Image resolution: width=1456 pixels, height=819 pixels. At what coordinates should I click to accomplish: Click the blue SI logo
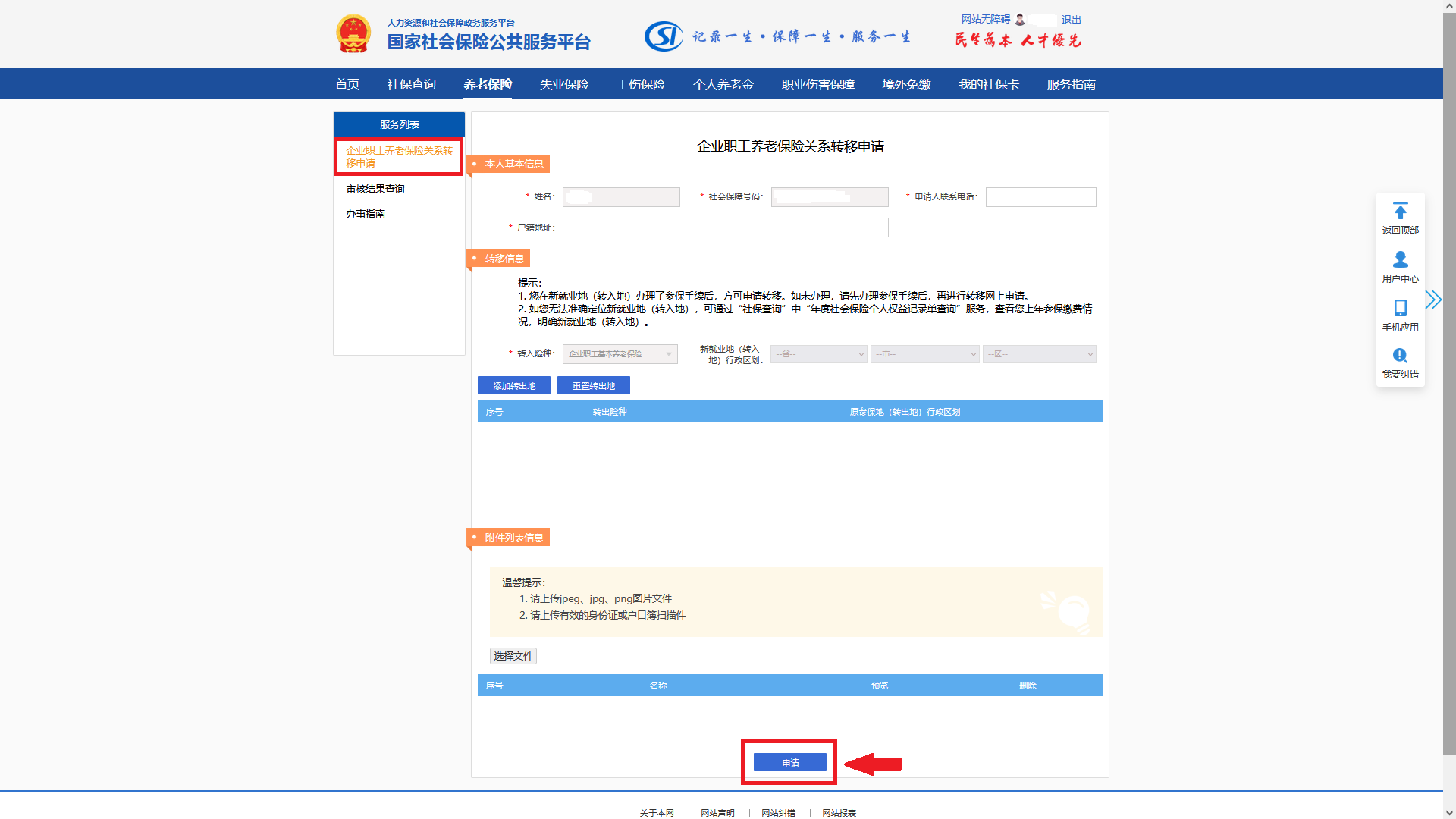coord(664,36)
